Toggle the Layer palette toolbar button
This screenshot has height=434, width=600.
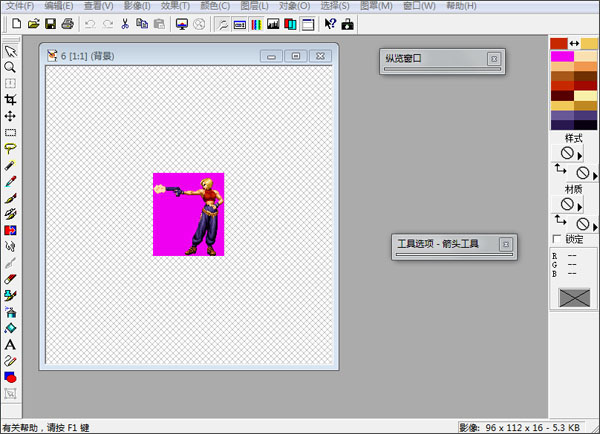pyautogui.click(x=290, y=24)
